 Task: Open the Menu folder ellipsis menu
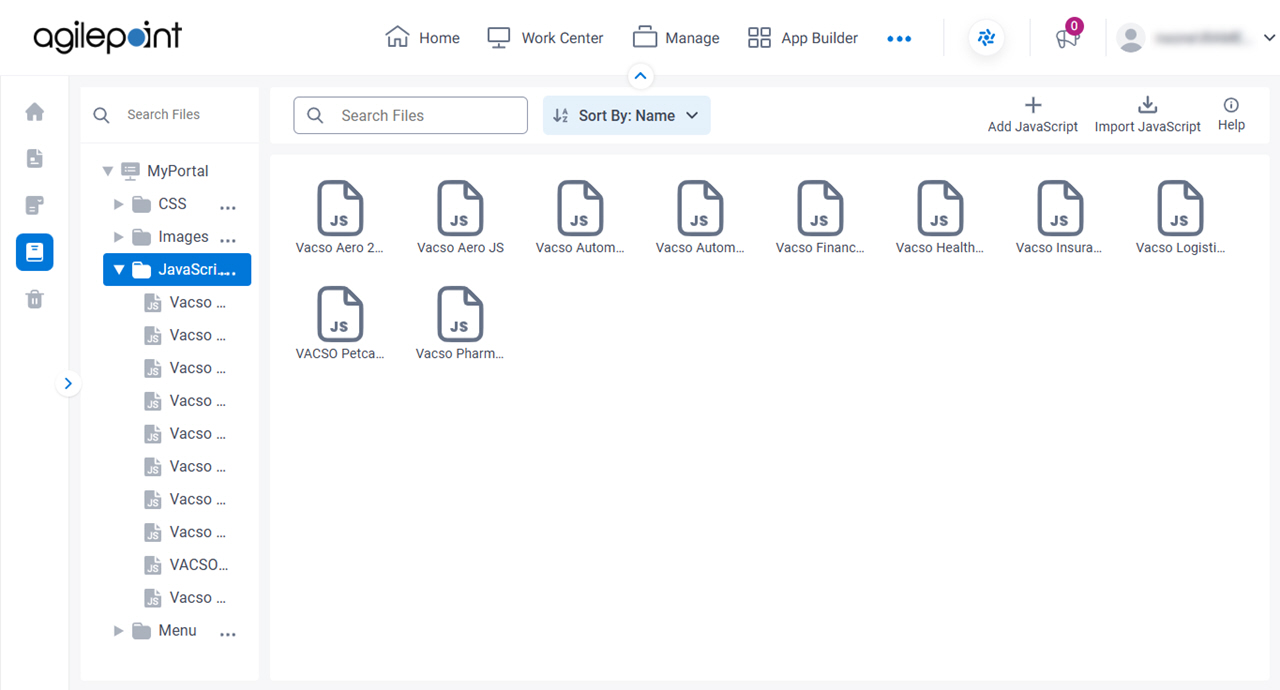228,635
